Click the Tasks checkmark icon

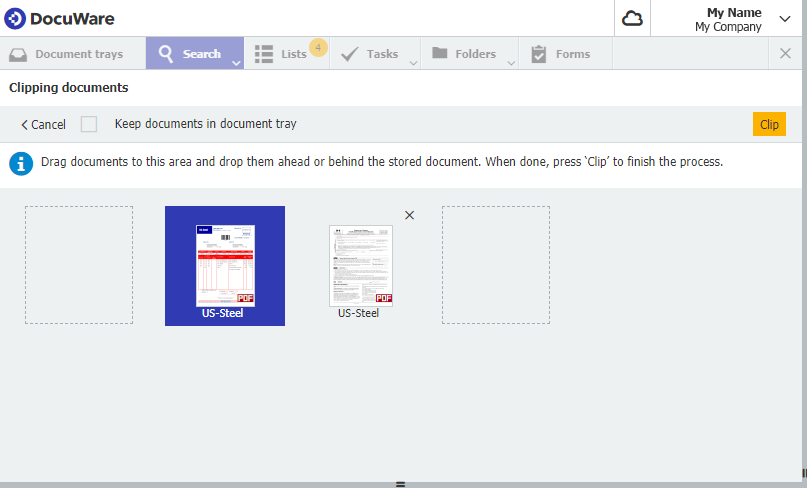point(350,54)
